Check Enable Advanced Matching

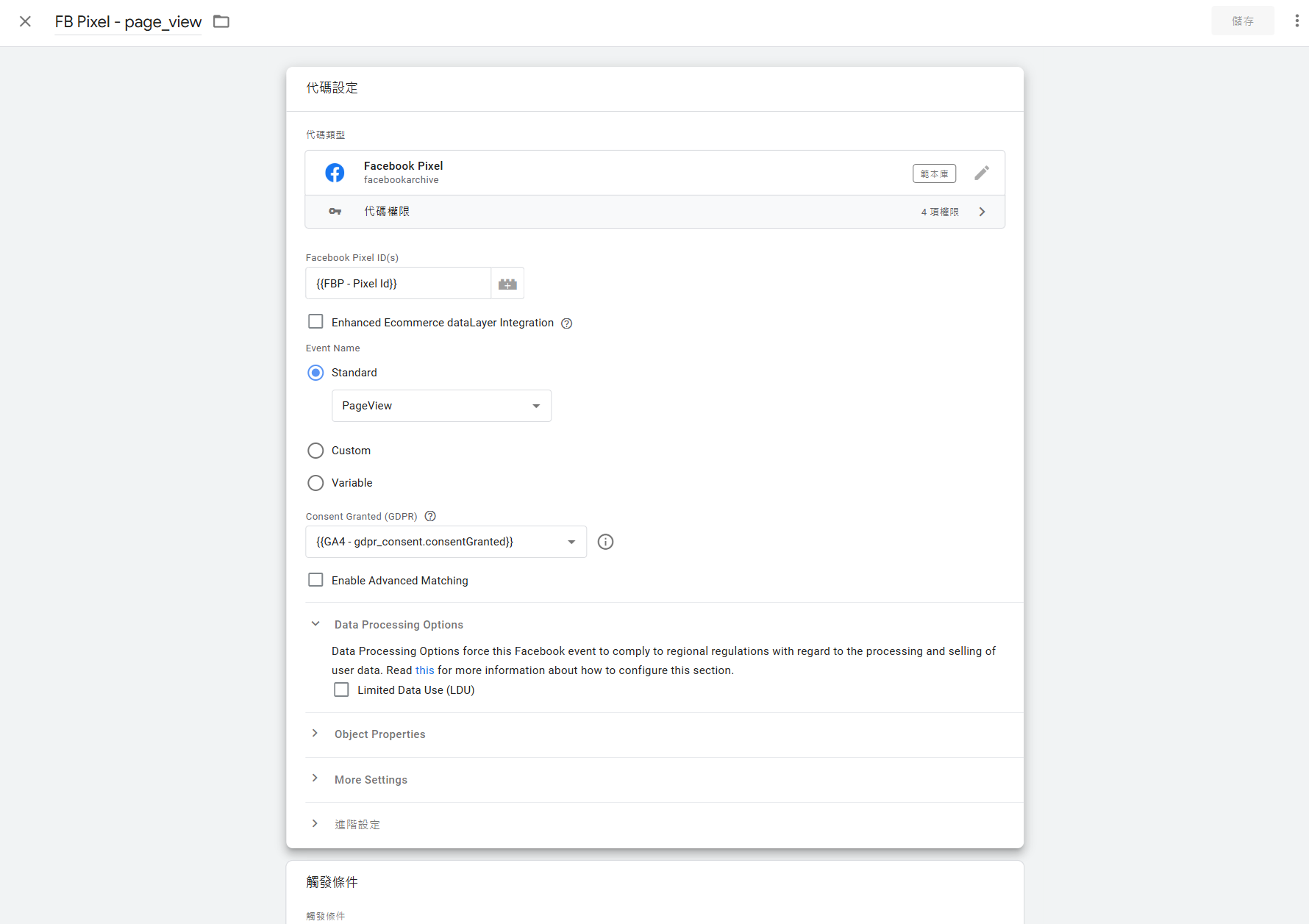[x=315, y=579]
